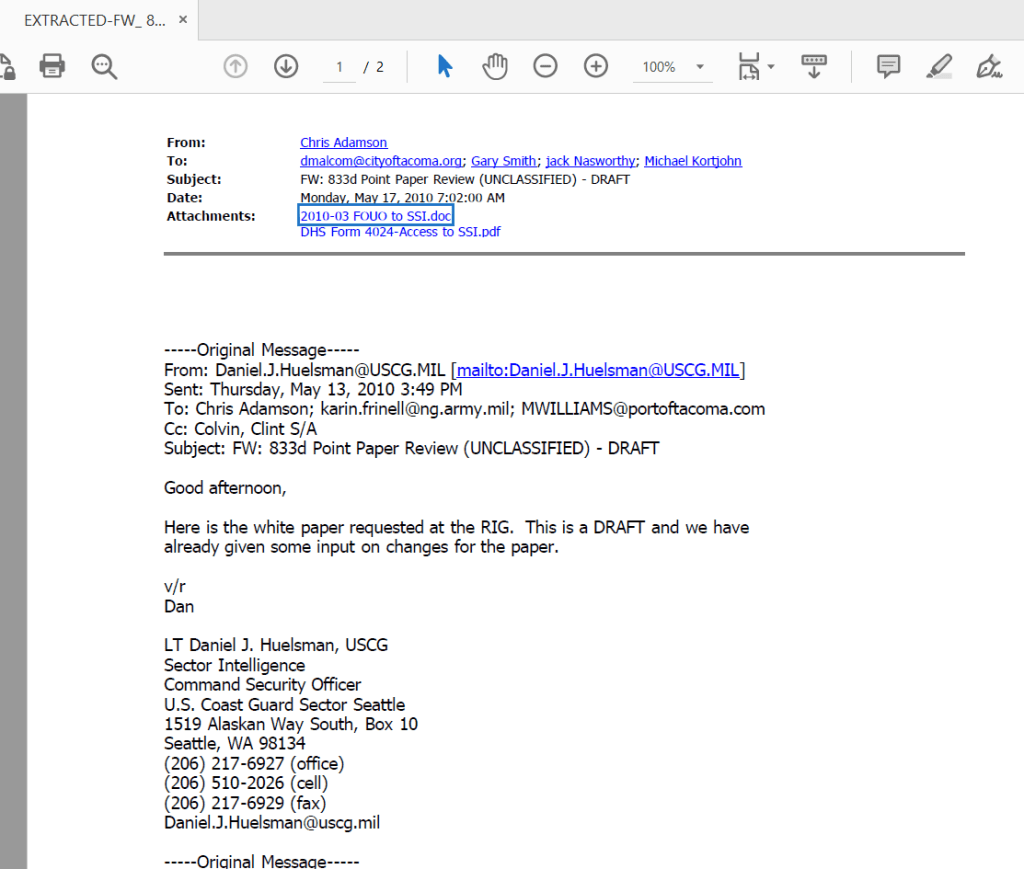
Task: Open the Find text magnifier tool
Action: point(104,67)
